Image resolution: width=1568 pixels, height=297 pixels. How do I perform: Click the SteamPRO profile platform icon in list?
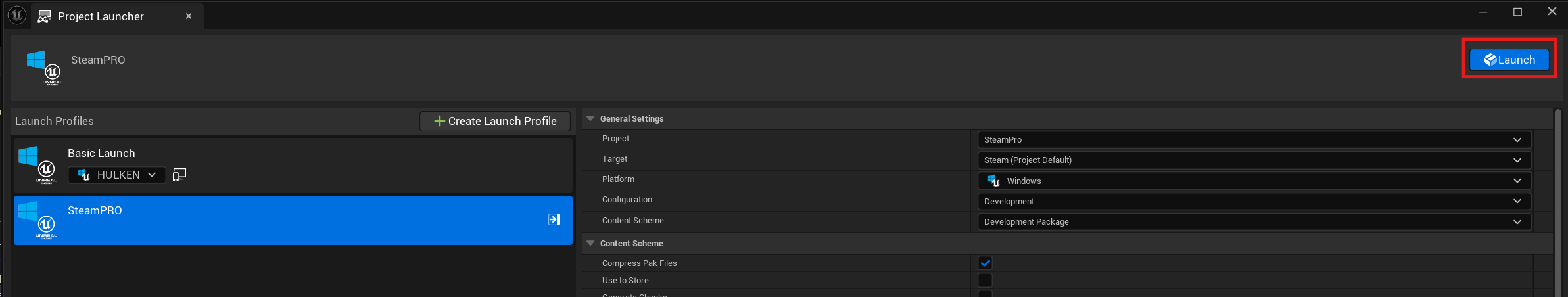point(37,221)
